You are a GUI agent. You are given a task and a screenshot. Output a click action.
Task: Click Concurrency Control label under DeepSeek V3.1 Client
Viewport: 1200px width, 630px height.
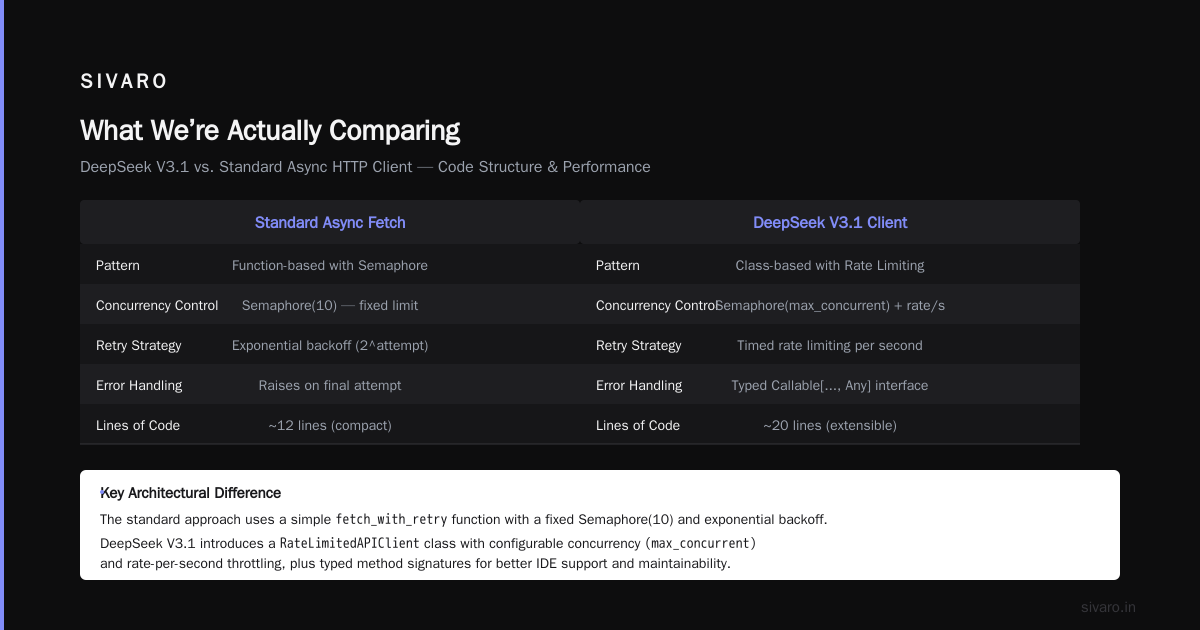coord(657,305)
